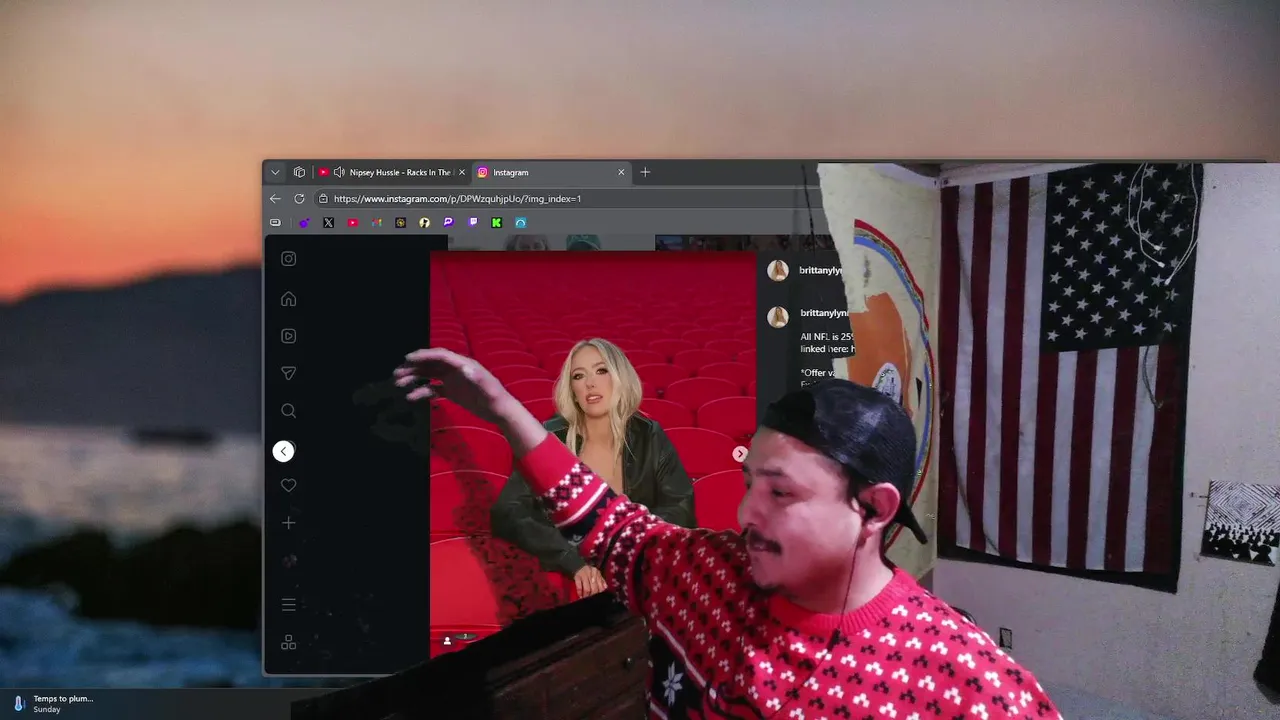Open the Instagram More hamburger menu
The image size is (1280, 720).
288,605
